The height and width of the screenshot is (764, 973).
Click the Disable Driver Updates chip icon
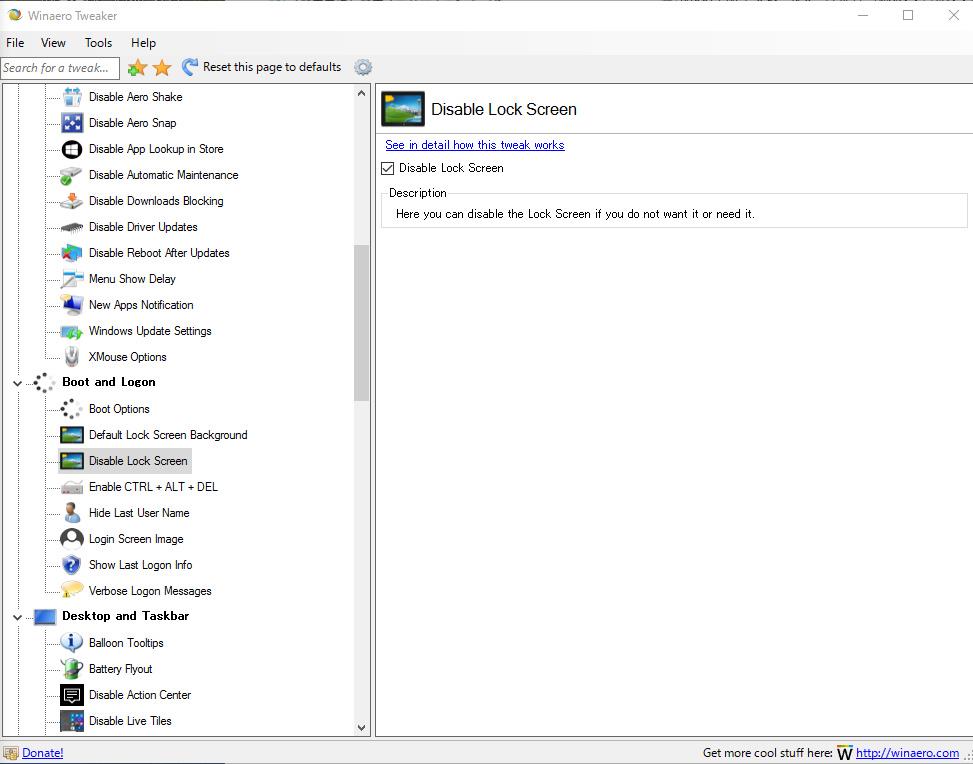pos(72,227)
